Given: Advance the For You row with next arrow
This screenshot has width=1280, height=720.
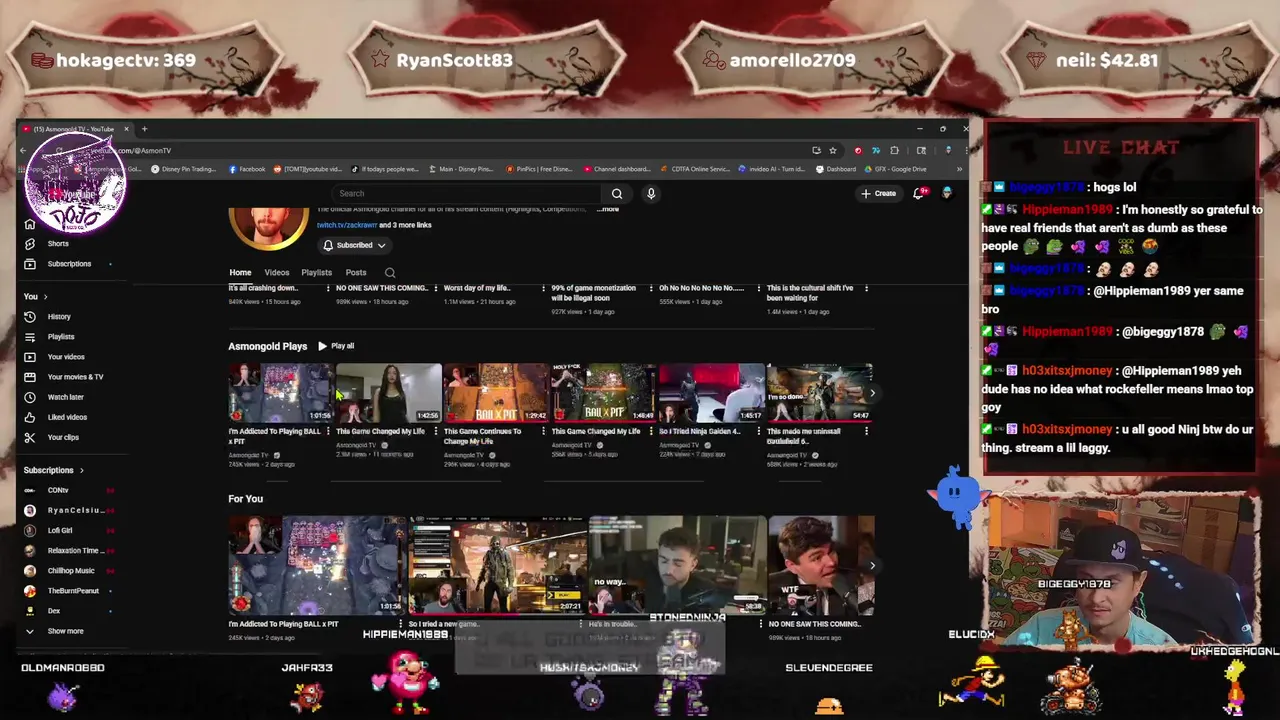Looking at the screenshot, I should click(872, 566).
